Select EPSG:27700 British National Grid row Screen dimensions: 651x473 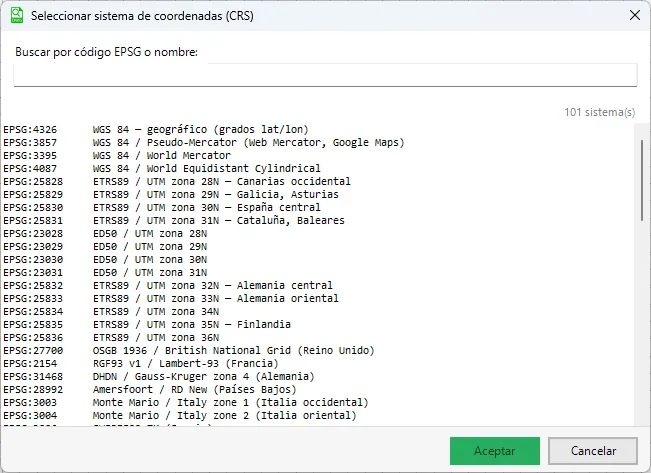click(x=318, y=350)
